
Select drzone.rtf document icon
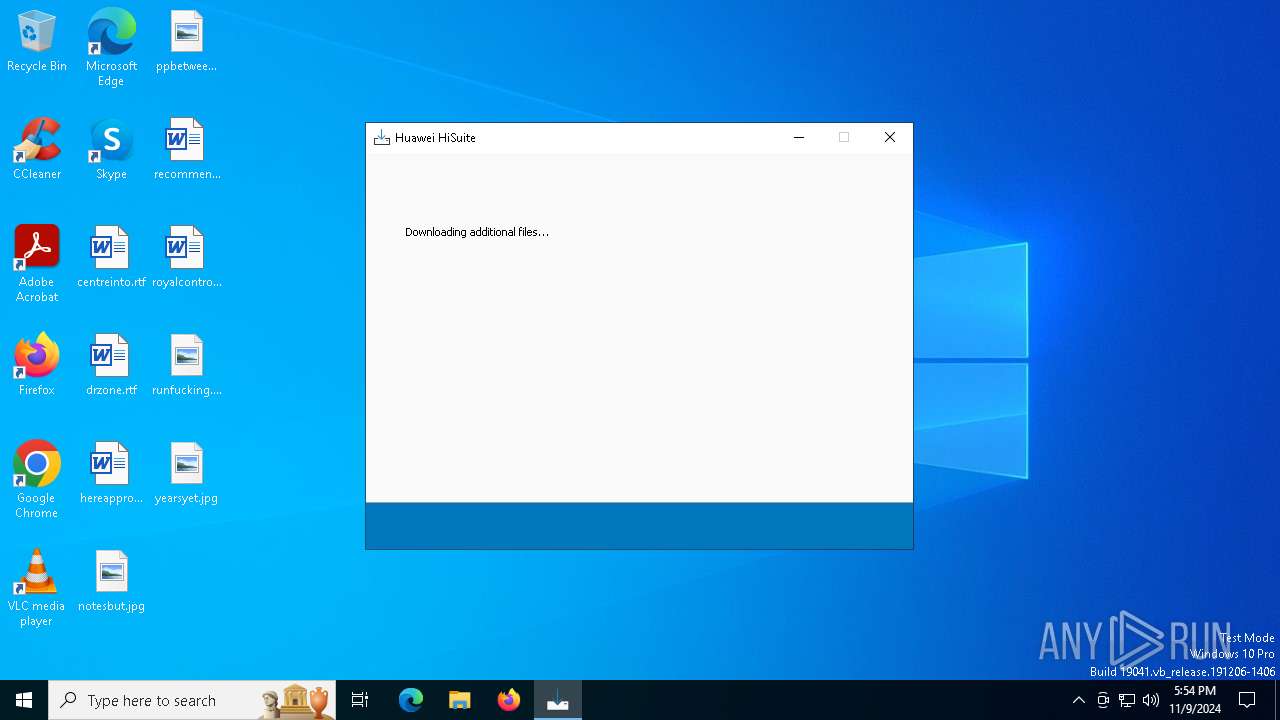(x=111, y=365)
